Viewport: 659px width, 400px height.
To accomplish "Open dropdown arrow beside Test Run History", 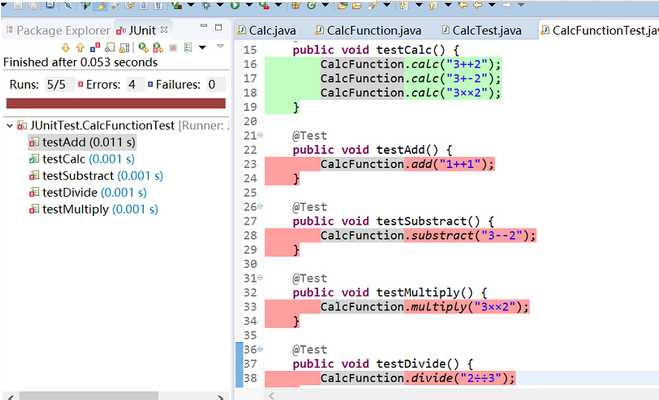I will 203,47.
